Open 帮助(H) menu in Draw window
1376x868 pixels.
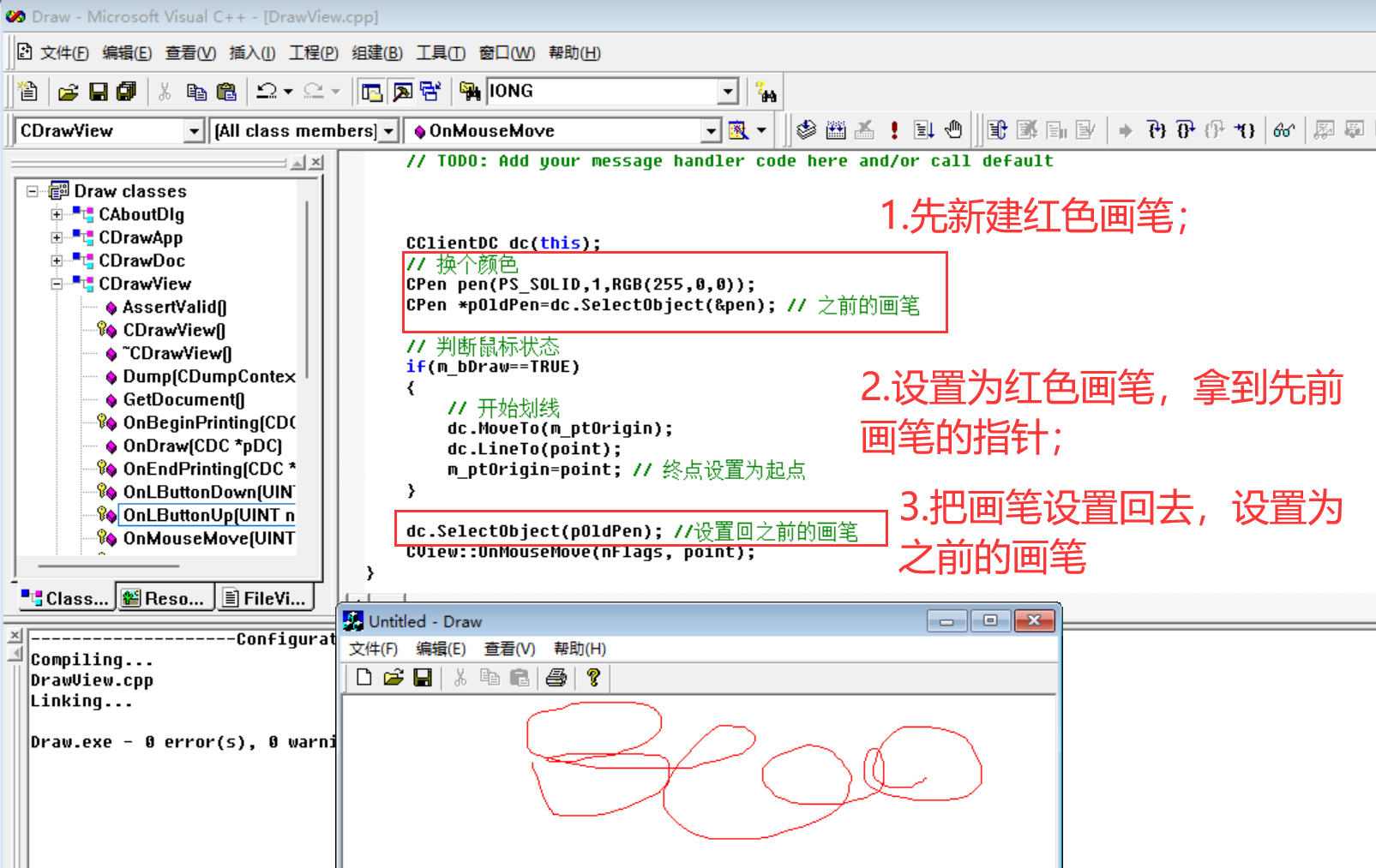[580, 649]
